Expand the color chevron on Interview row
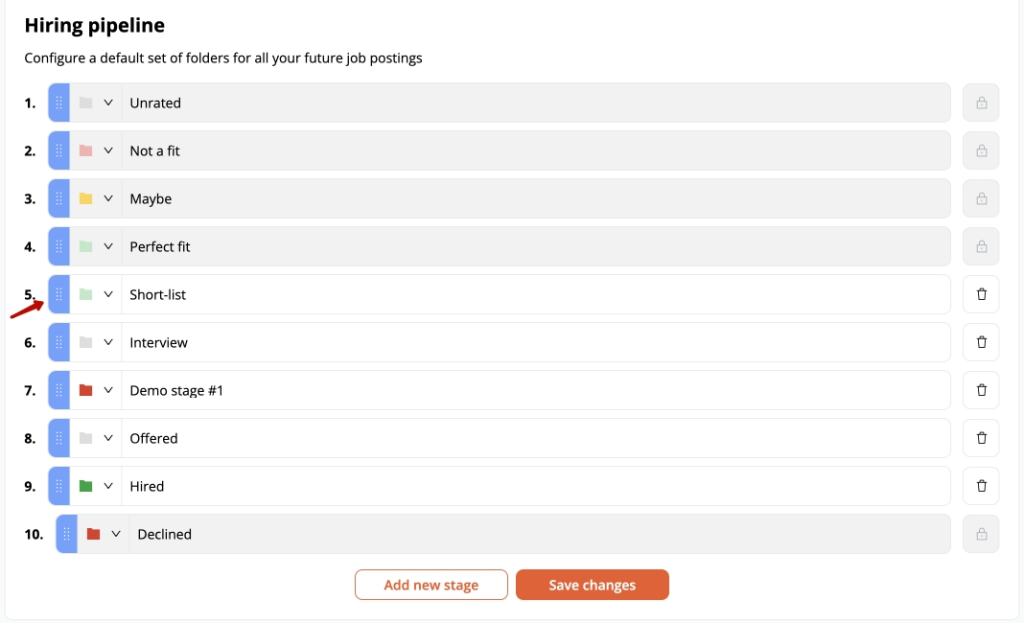The height and width of the screenshot is (623, 1024). point(108,342)
